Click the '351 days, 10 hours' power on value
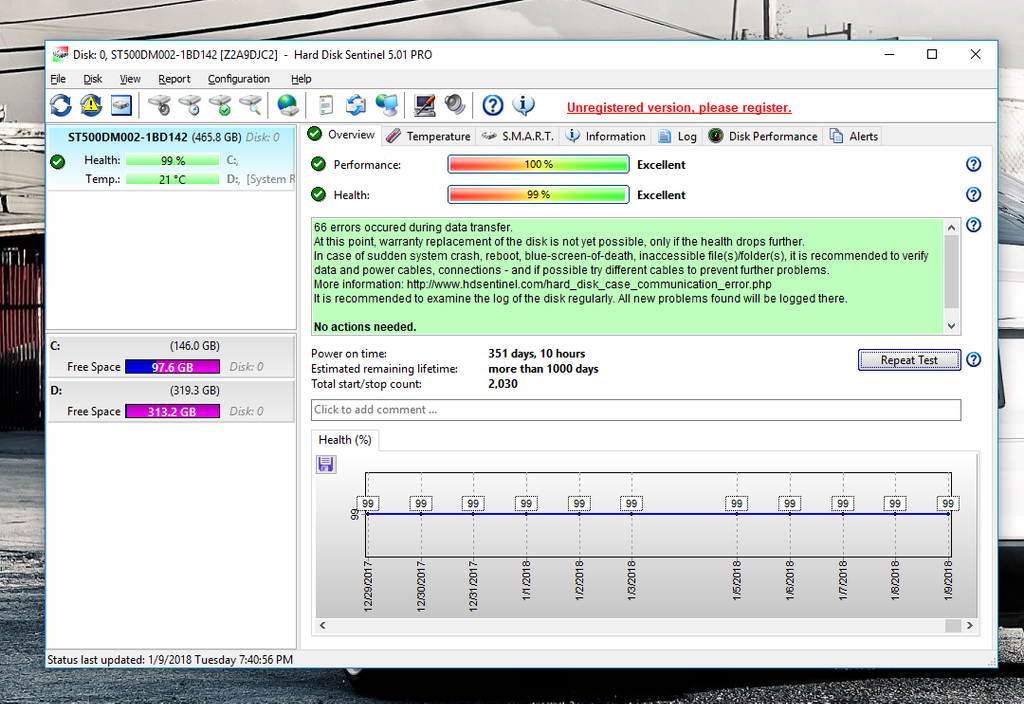 537,354
